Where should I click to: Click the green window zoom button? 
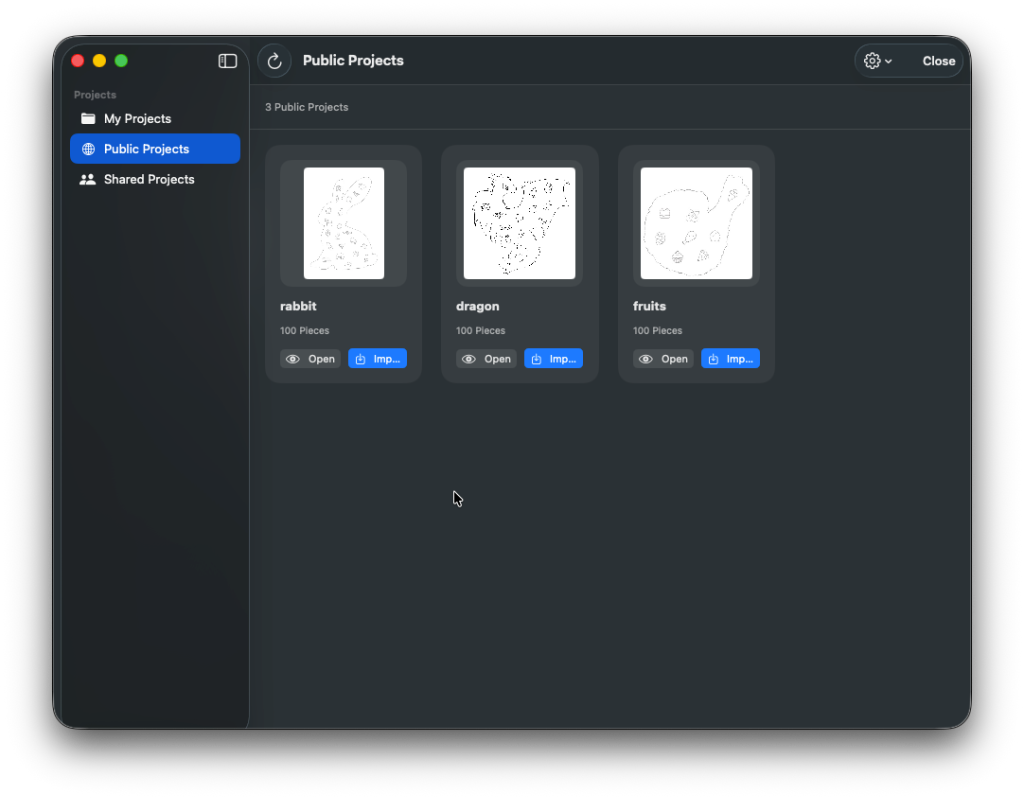point(121,61)
